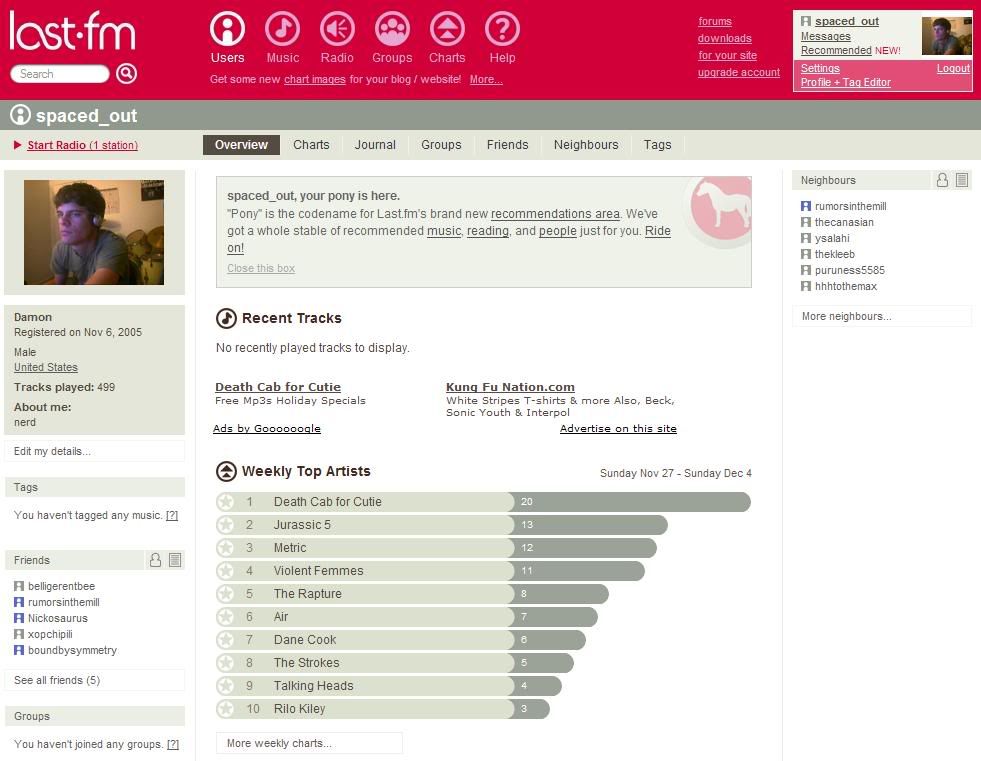Open Profile + Tag Editor link
Screen dimensions: 981x761
click(x=846, y=82)
